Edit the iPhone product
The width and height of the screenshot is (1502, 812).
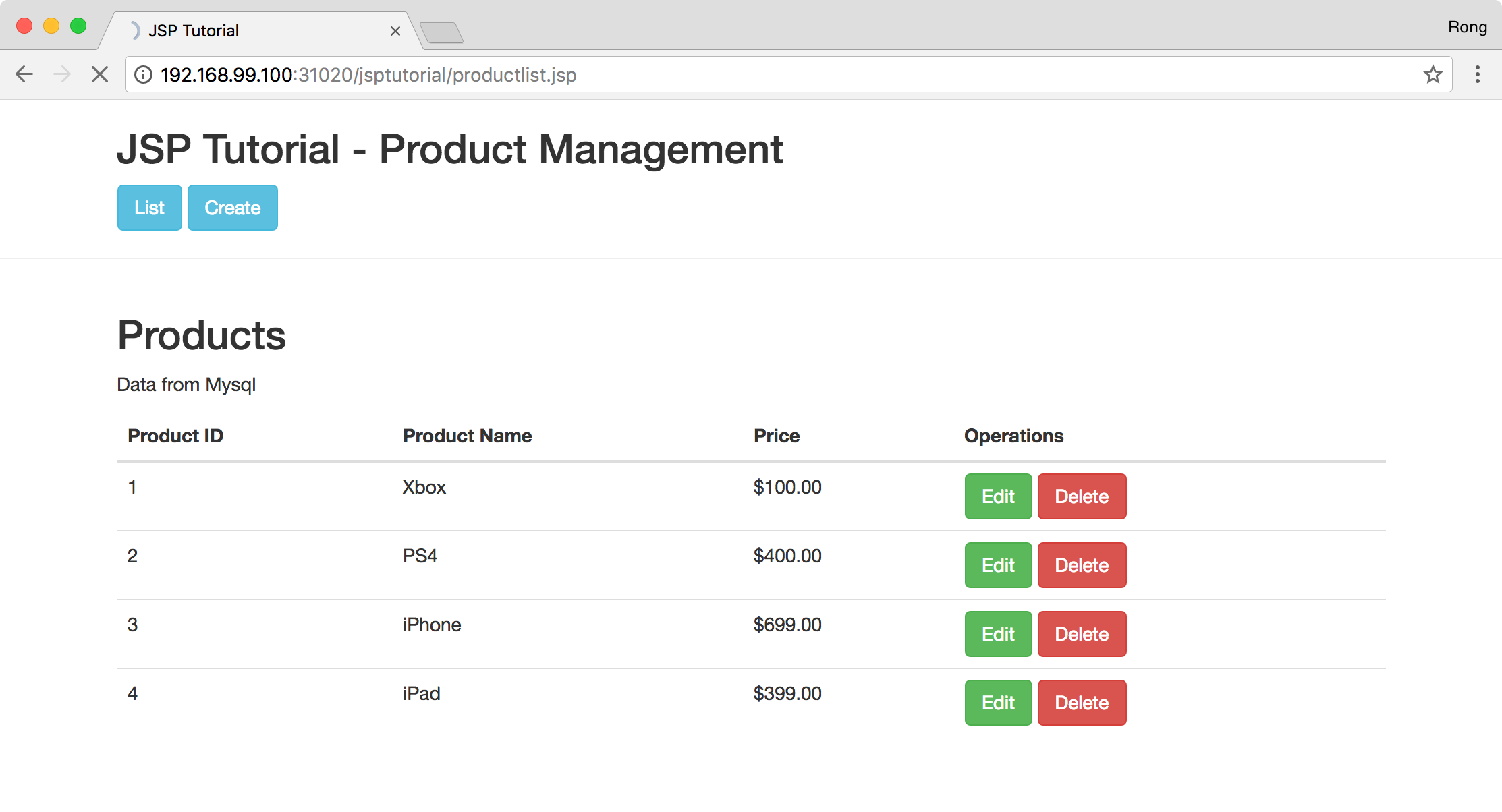[999, 634]
